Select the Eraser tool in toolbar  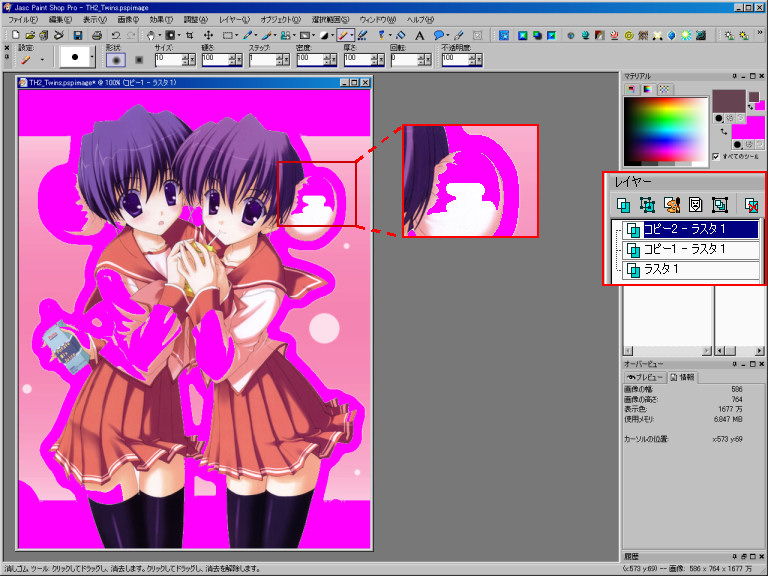(x=343, y=35)
